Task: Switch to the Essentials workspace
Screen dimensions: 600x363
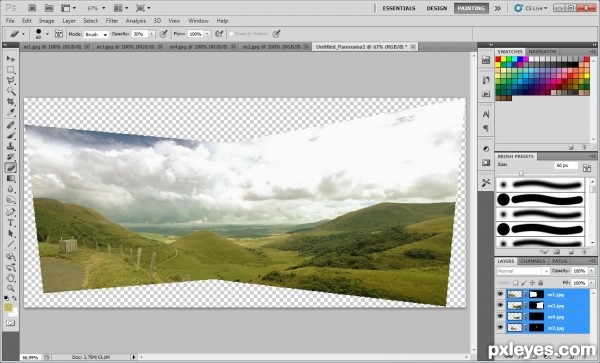Action: [399, 8]
